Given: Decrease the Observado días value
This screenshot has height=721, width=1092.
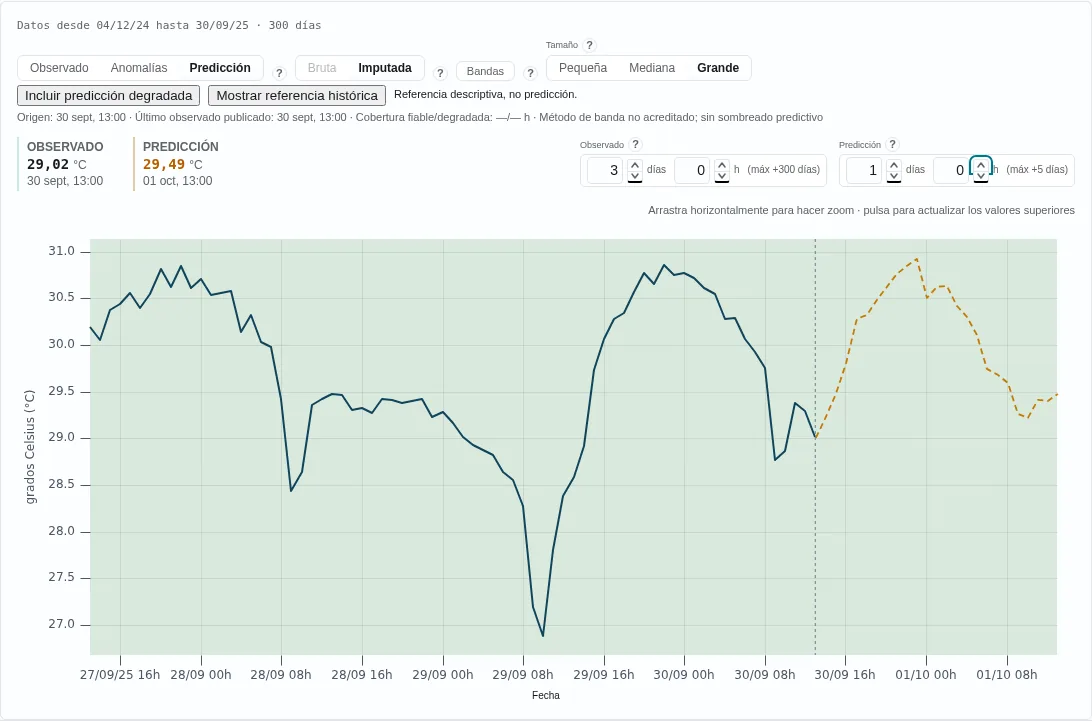Looking at the screenshot, I should [x=634, y=176].
